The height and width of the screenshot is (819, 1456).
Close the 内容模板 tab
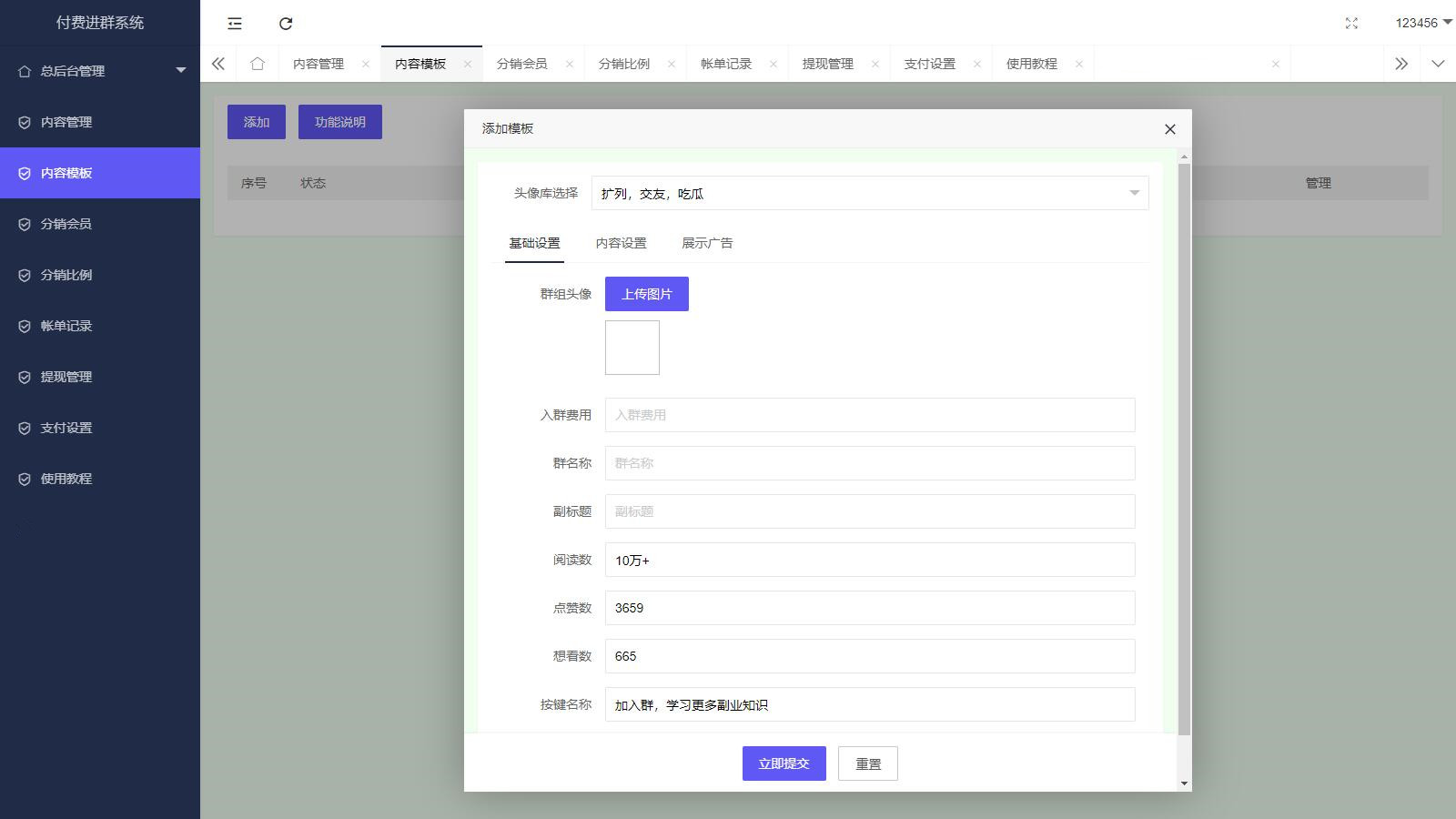[x=468, y=64]
